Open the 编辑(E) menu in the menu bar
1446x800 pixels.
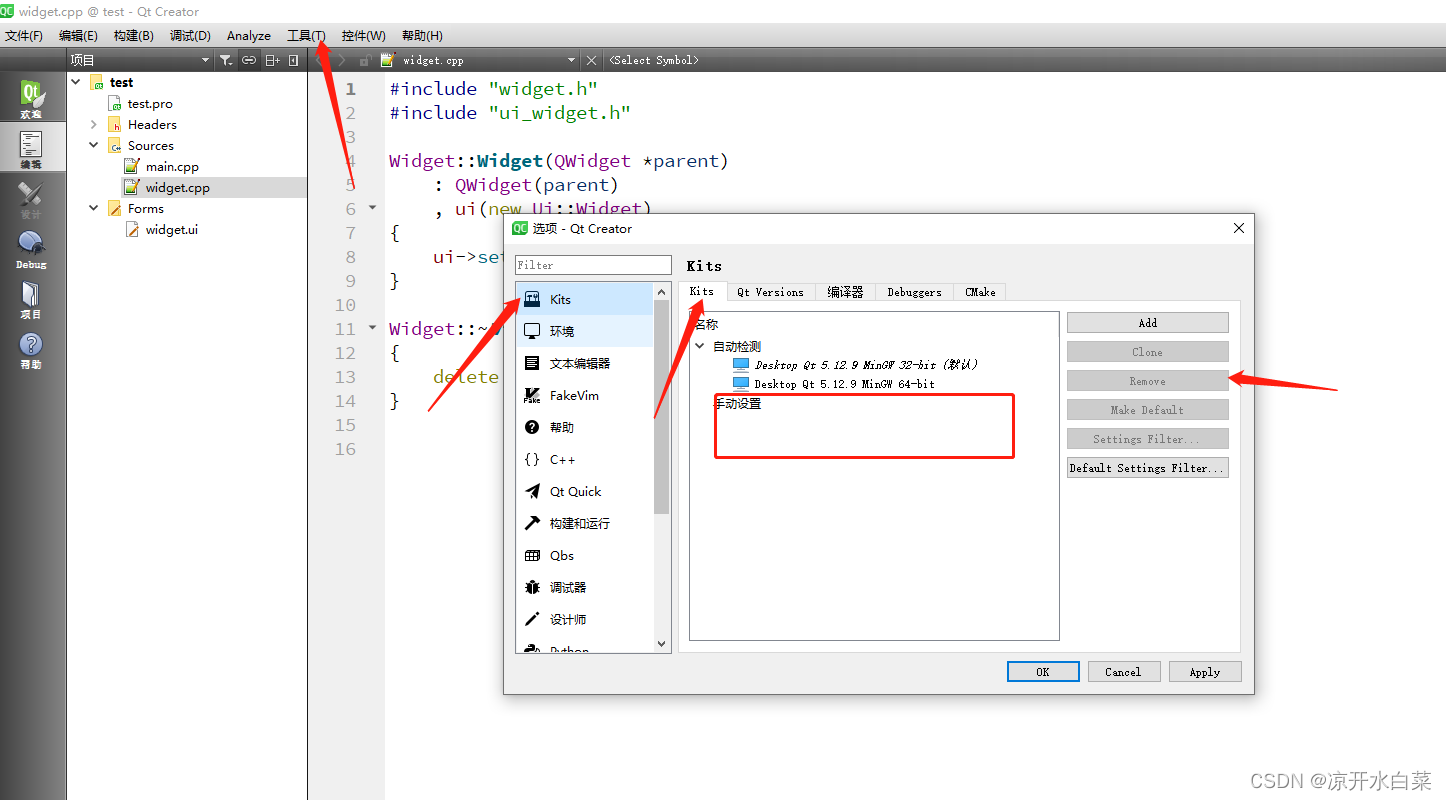point(78,35)
